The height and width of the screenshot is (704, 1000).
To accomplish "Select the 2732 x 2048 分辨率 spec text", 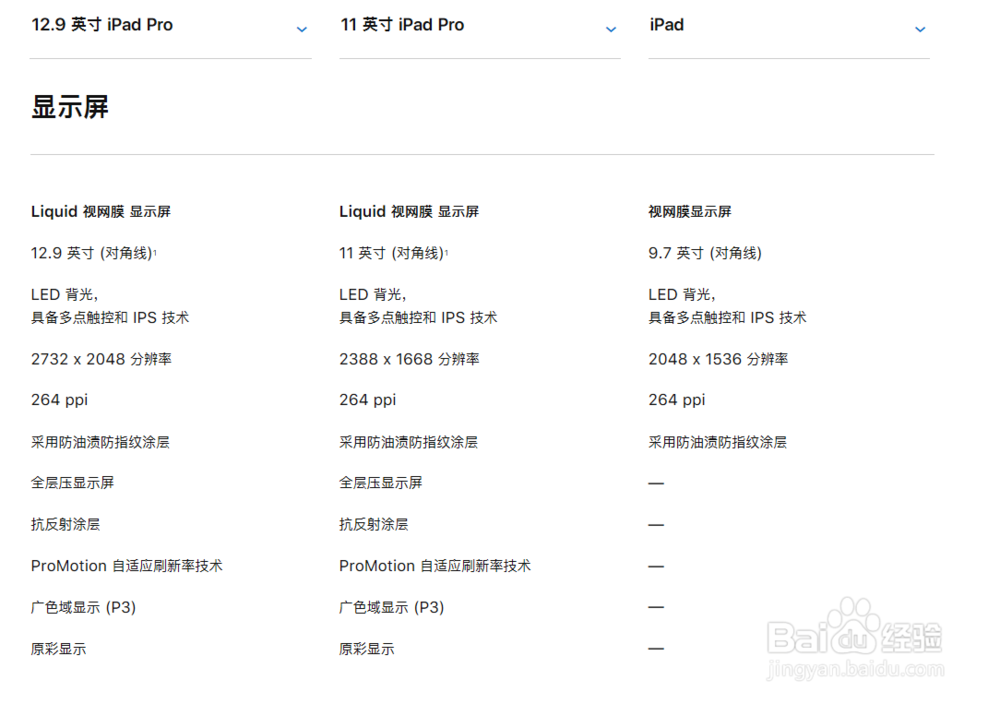I will click(x=101, y=358).
